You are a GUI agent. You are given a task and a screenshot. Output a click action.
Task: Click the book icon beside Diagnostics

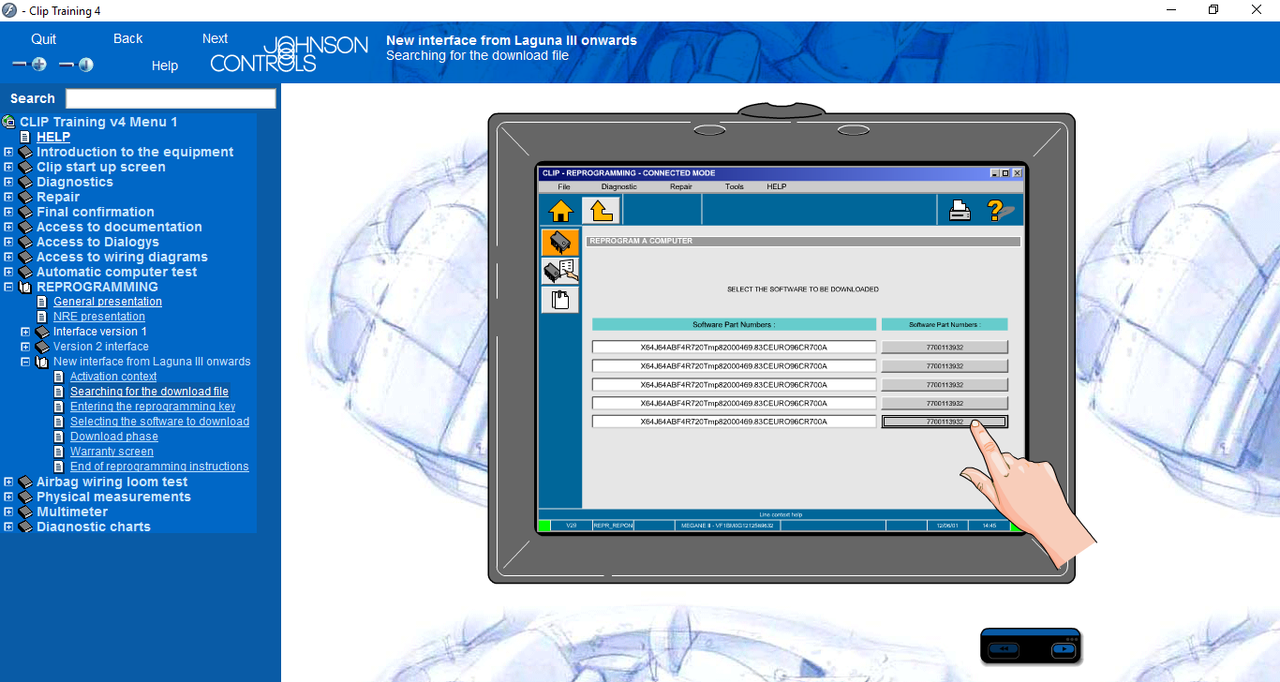25,182
